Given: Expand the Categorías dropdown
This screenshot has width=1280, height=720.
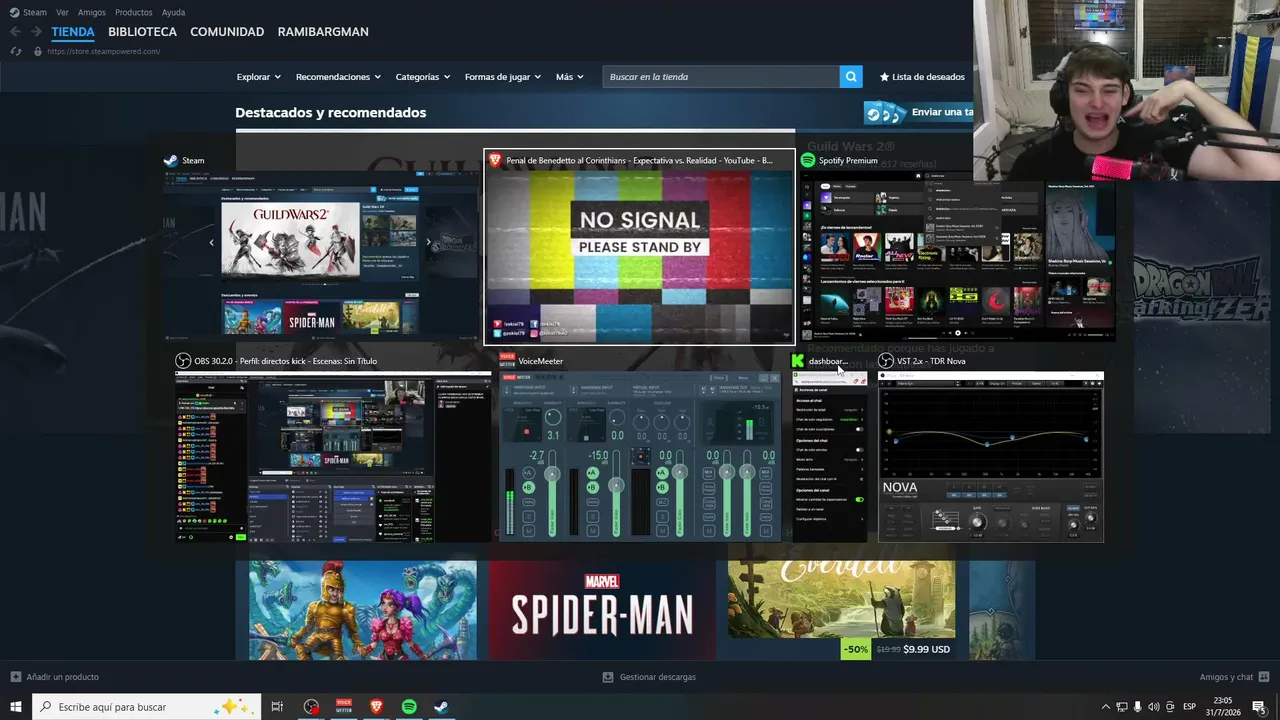Looking at the screenshot, I should coord(423,77).
